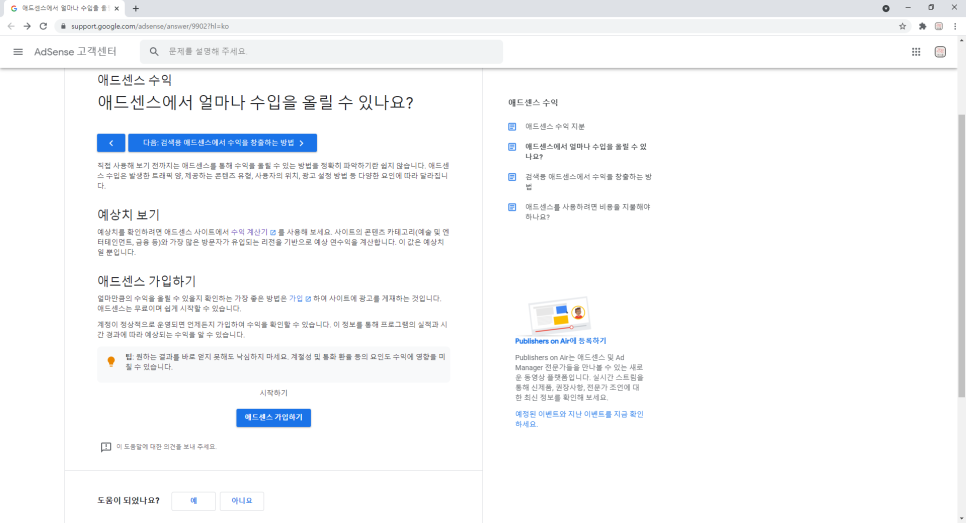The image size is (966, 523).
Task: Click the lightbulb tip icon
Action: tap(111, 362)
